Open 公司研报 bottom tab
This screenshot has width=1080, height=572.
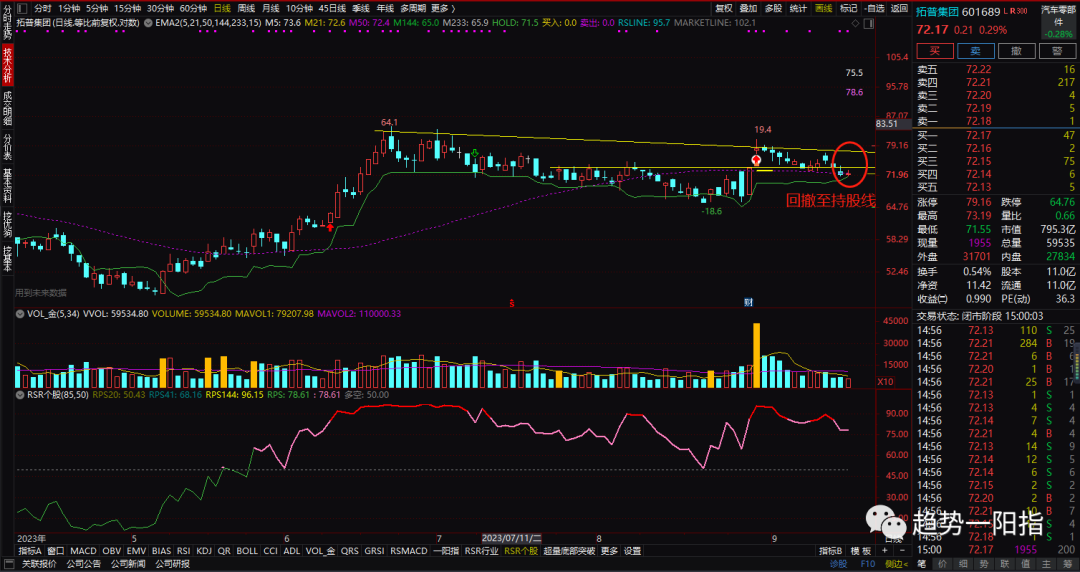click(172, 564)
